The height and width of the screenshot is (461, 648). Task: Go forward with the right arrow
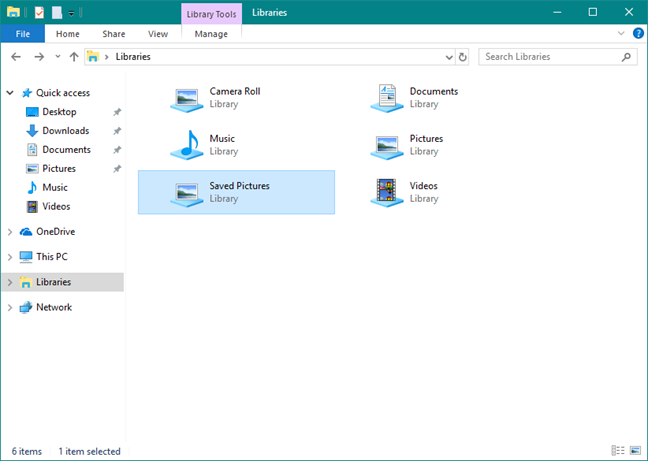39,57
